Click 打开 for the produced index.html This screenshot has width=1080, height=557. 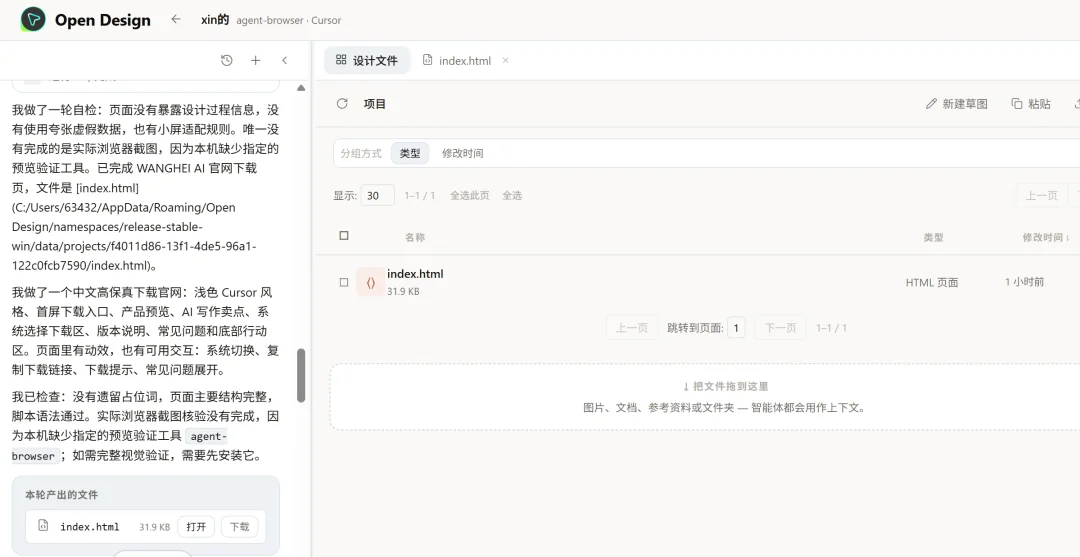(196, 527)
